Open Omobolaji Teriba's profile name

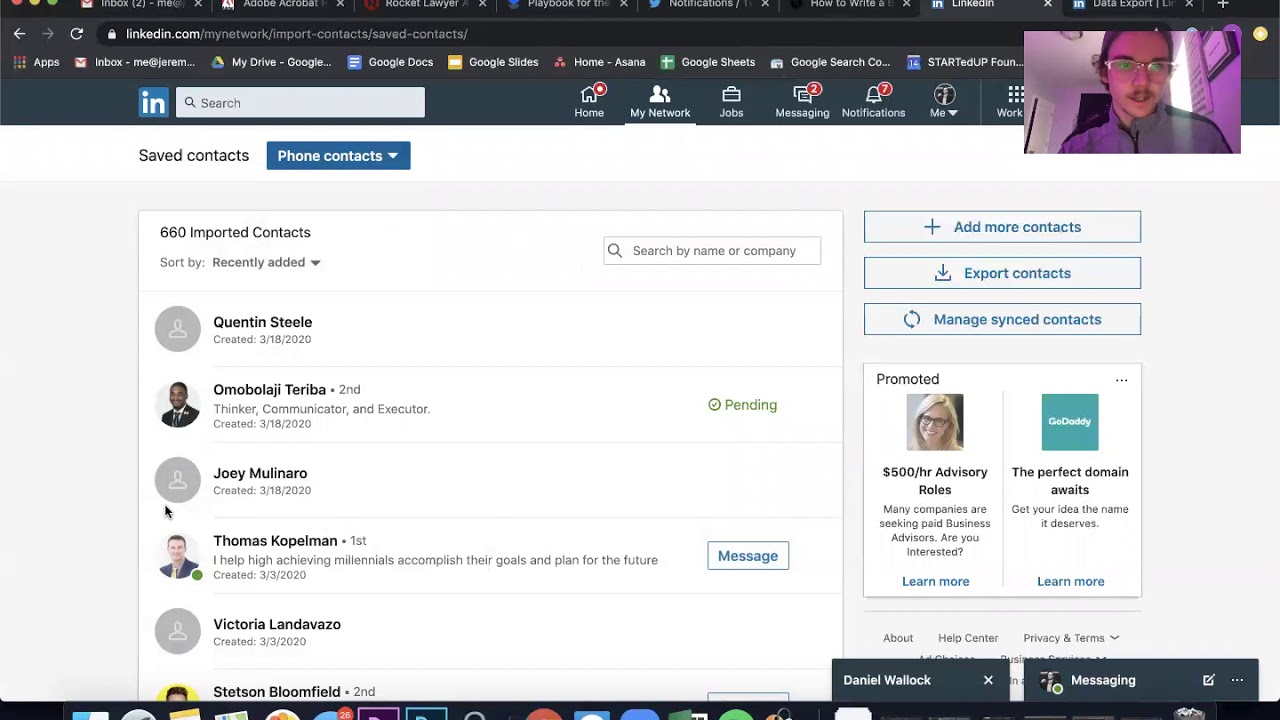point(269,389)
